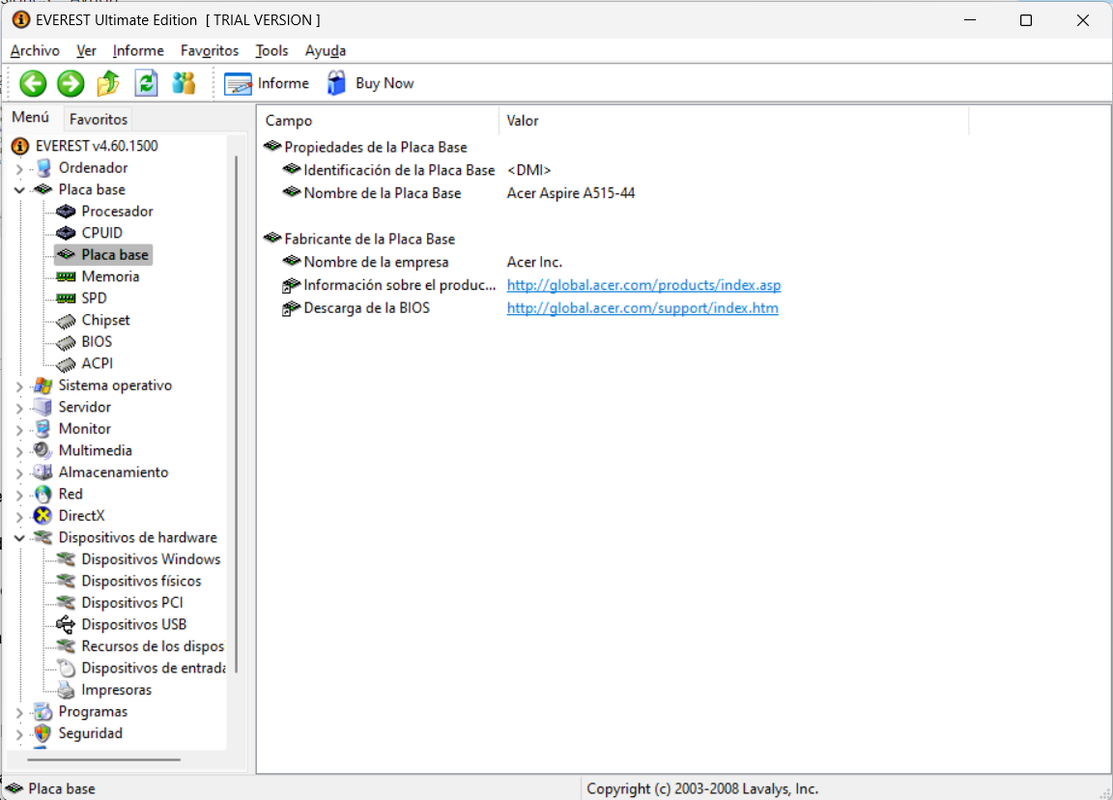Open the Memoria tree entry
Screen dimensions: 1113x800
click(x=110, y=277)
